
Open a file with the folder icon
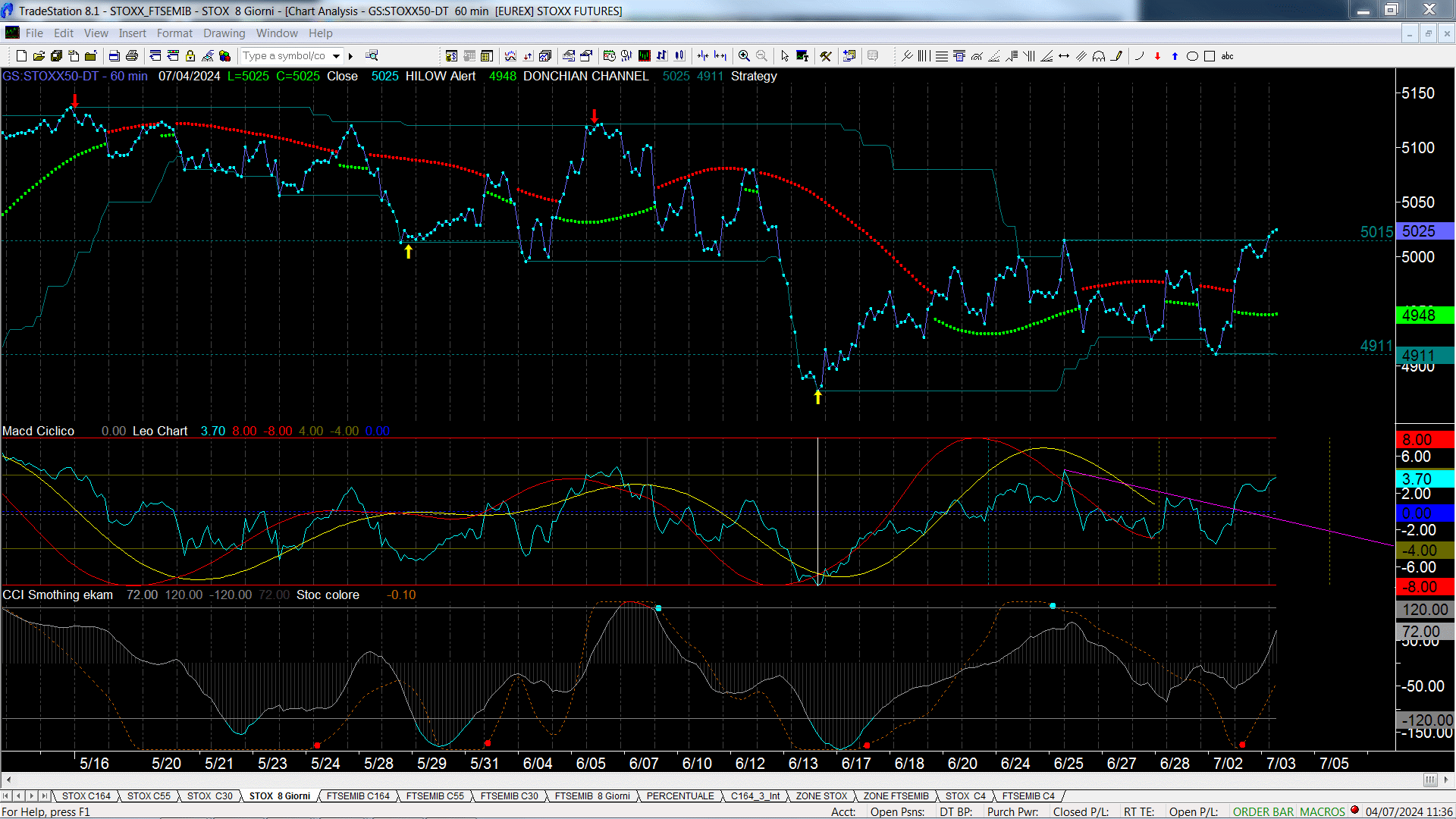click(x=39, y=56)
